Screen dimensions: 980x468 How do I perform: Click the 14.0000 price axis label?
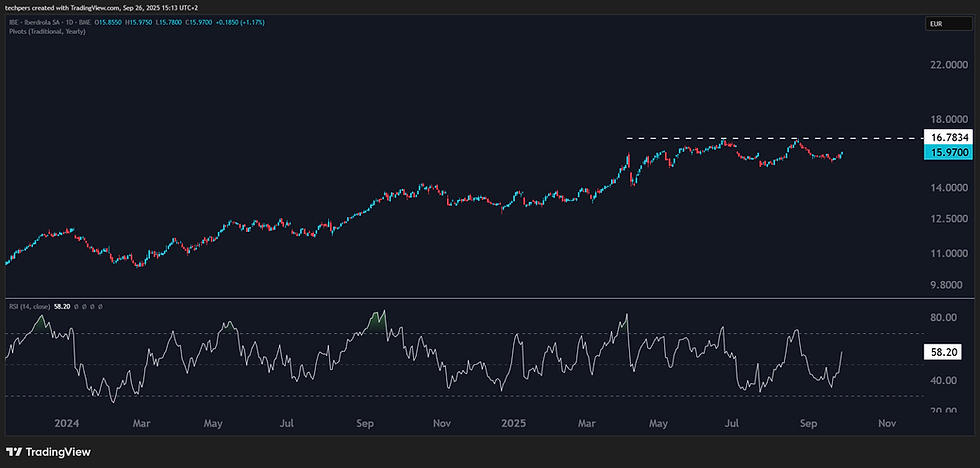pos(948,187)
